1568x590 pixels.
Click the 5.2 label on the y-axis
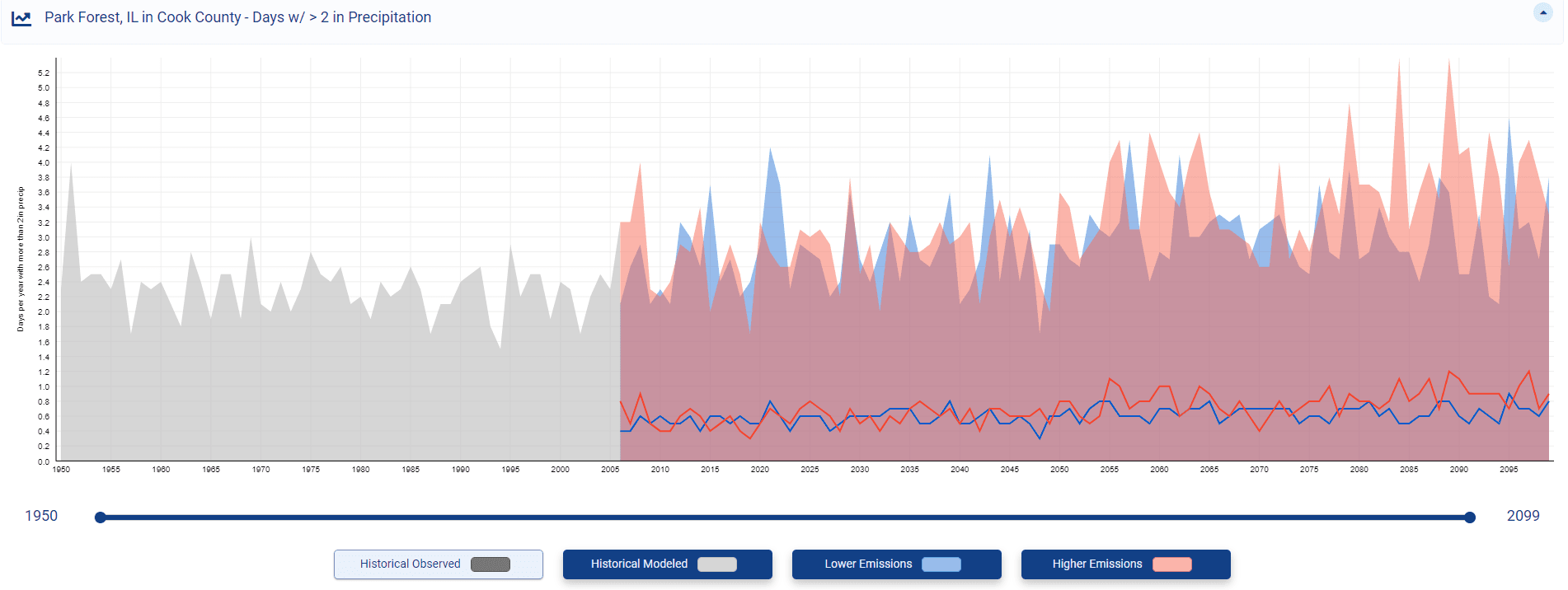click(44, 73)
